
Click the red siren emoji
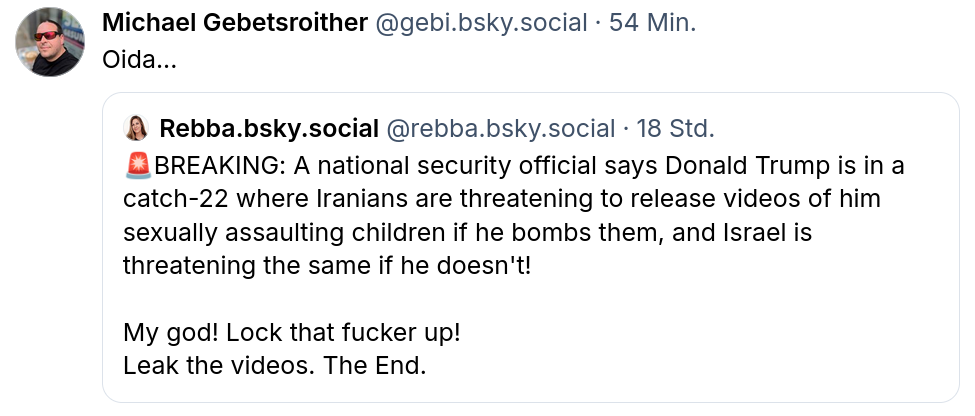tap(138, 165)
